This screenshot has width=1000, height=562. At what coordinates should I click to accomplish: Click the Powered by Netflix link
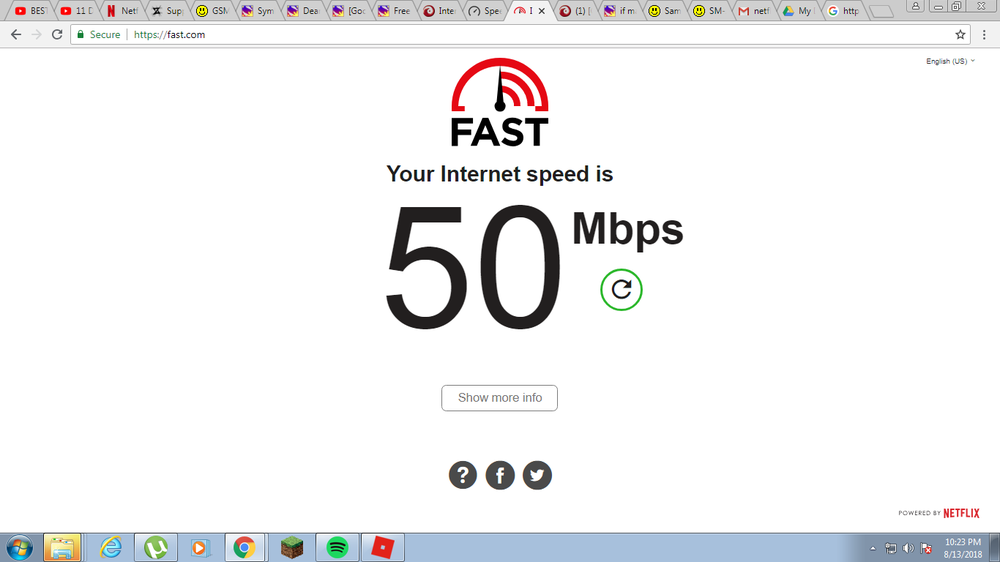point(939,513)
